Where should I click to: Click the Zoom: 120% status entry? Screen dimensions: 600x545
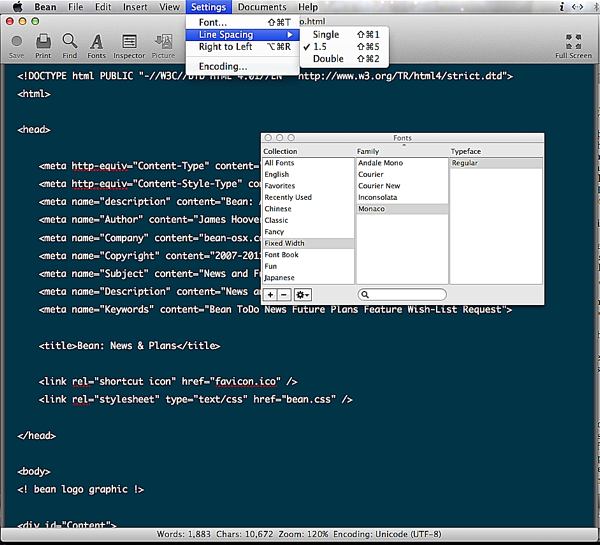pyautogui.click(x=303, y=534)
